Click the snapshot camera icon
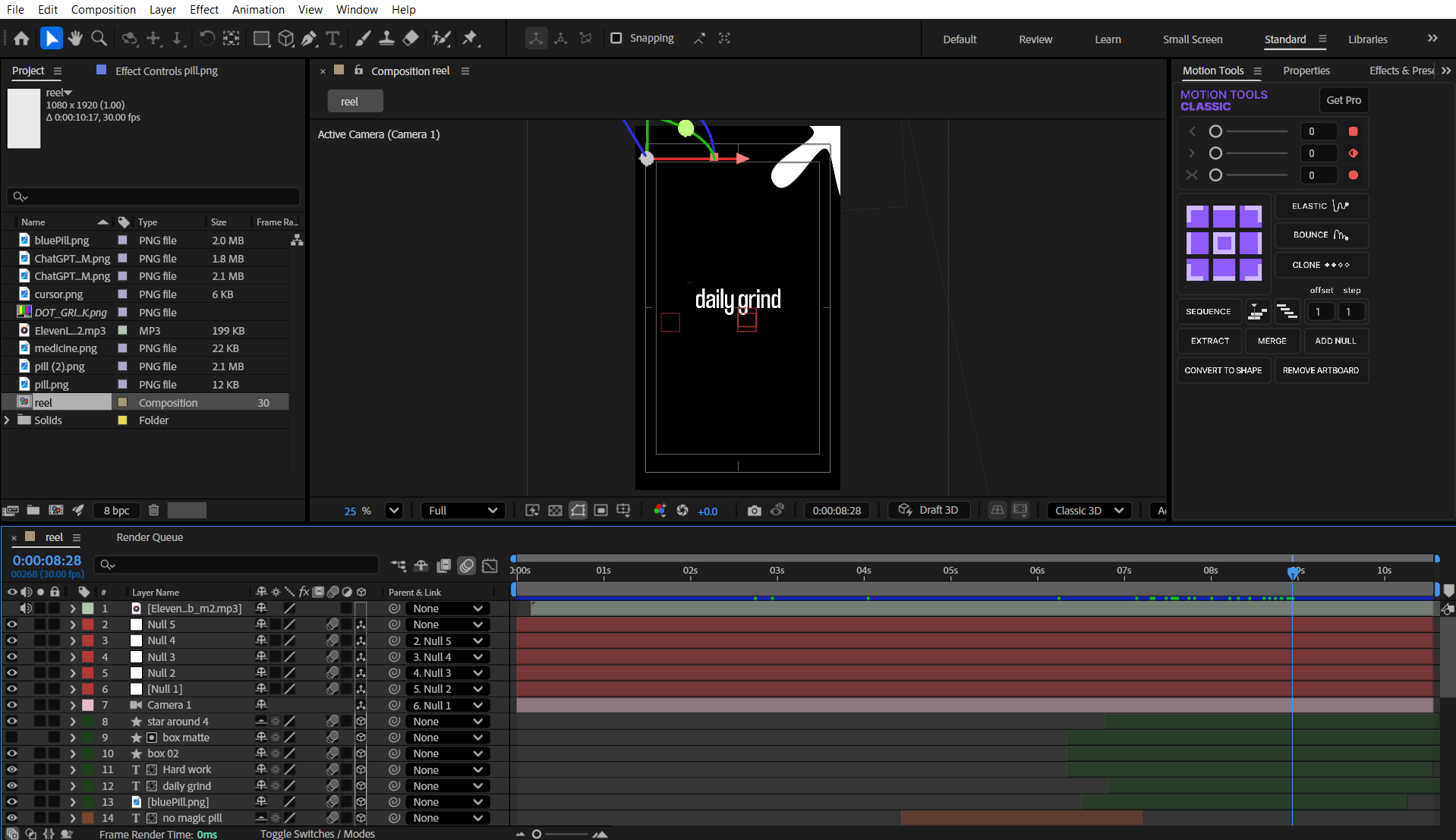The height and width of the screenshot is (840, 1456). [754, 511]
